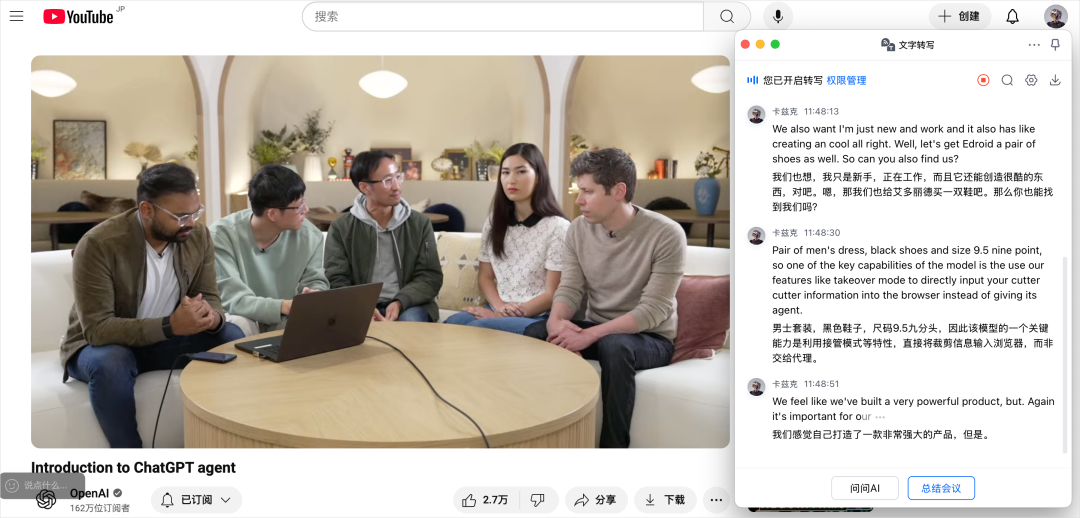Click the speaker avatar at 11:48:30

pos(756,236)
